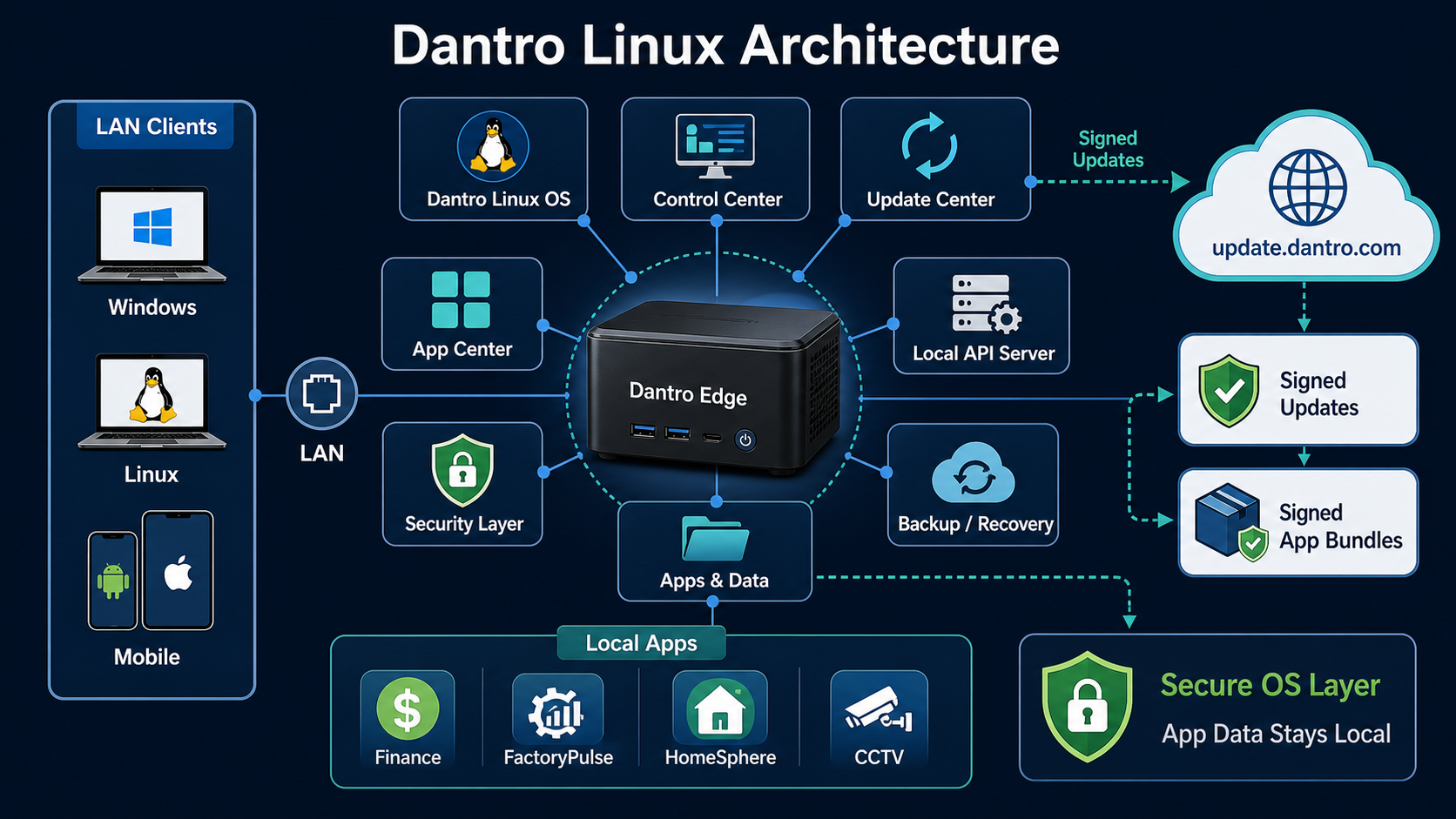Click the power button on Dantro Edge

[x=745, y=440]
